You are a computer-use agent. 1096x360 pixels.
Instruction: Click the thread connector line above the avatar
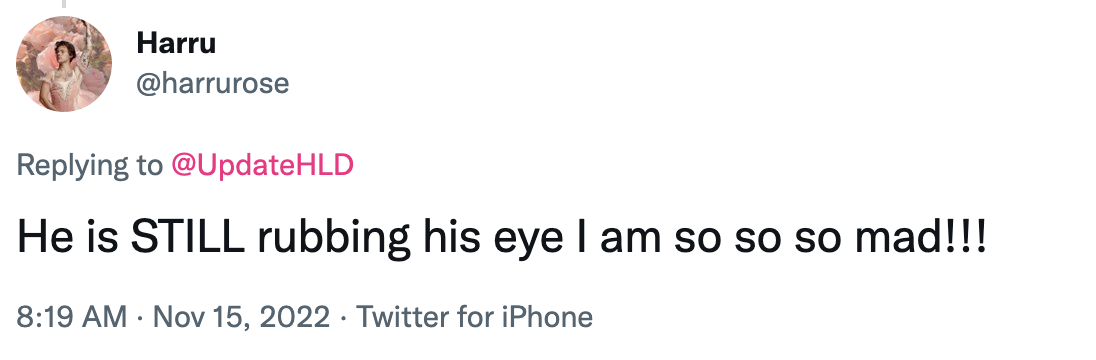pos(64,4)
